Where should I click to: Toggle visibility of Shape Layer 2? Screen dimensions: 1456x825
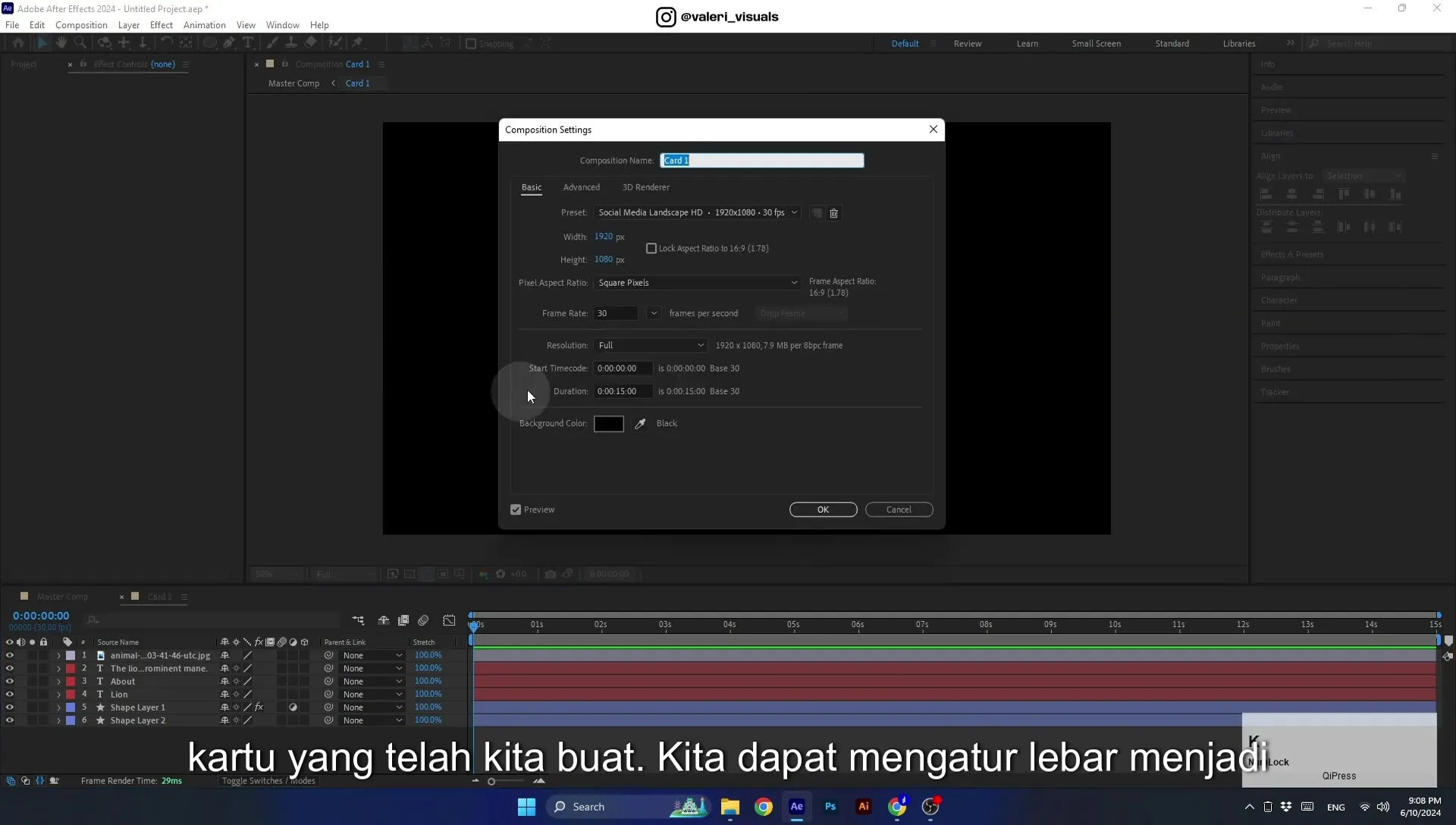click(10, 720)
